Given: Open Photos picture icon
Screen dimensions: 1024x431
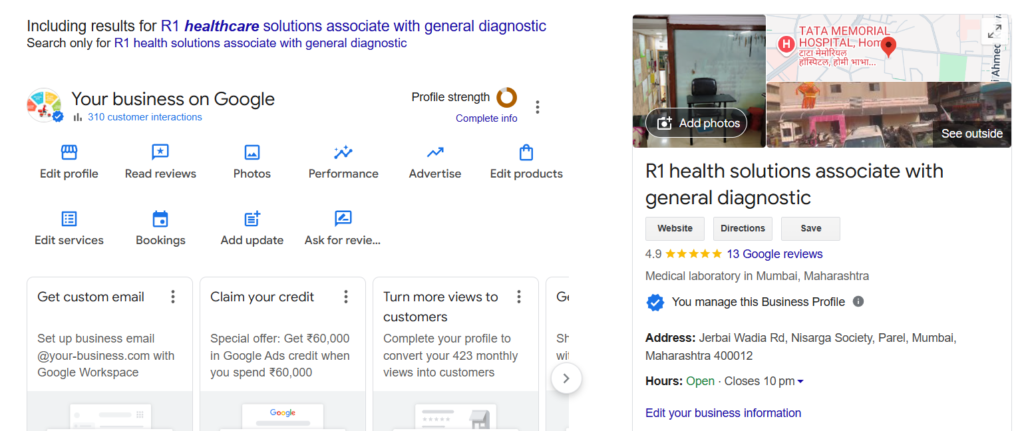Looking at the screenshot, I should click(252, 153).
